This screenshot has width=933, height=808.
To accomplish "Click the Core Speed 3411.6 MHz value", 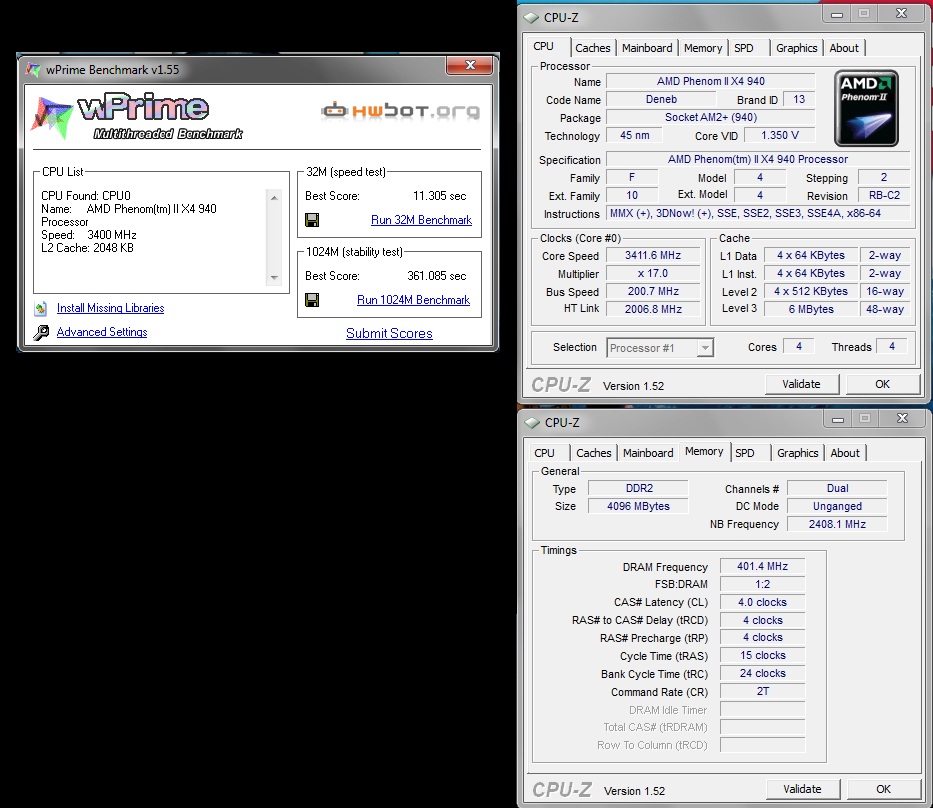I will pos(653,255).
